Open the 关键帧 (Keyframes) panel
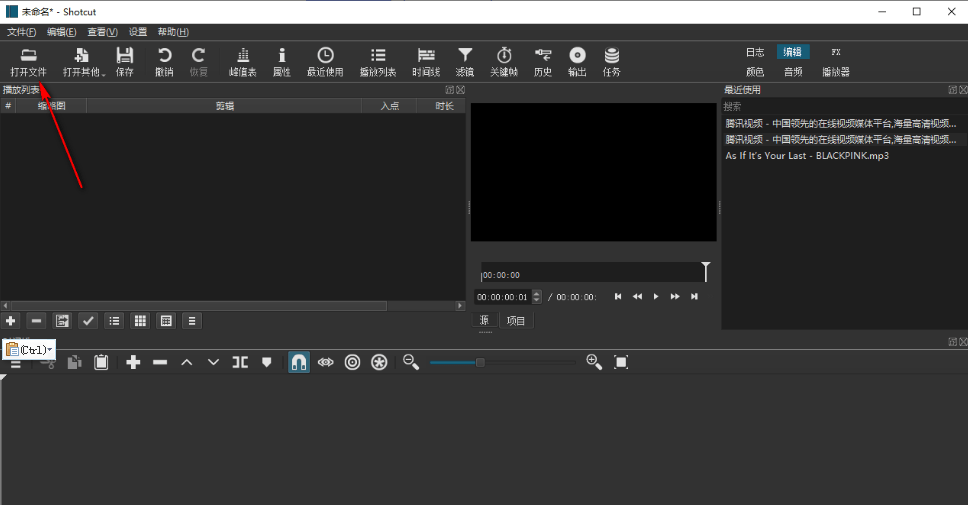 click(x=504, y=56)
